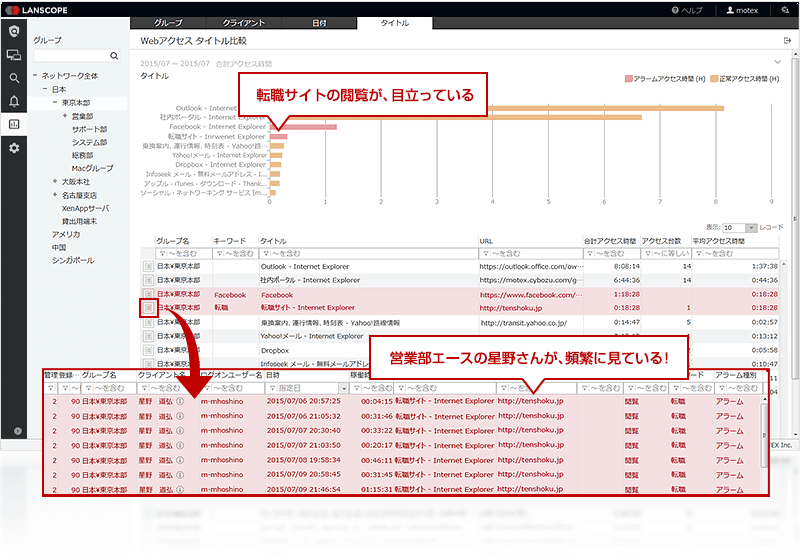This screenshot has height=554, width=800.
Task: Open the chart report icon in sidebar
Action: [14, 124]
